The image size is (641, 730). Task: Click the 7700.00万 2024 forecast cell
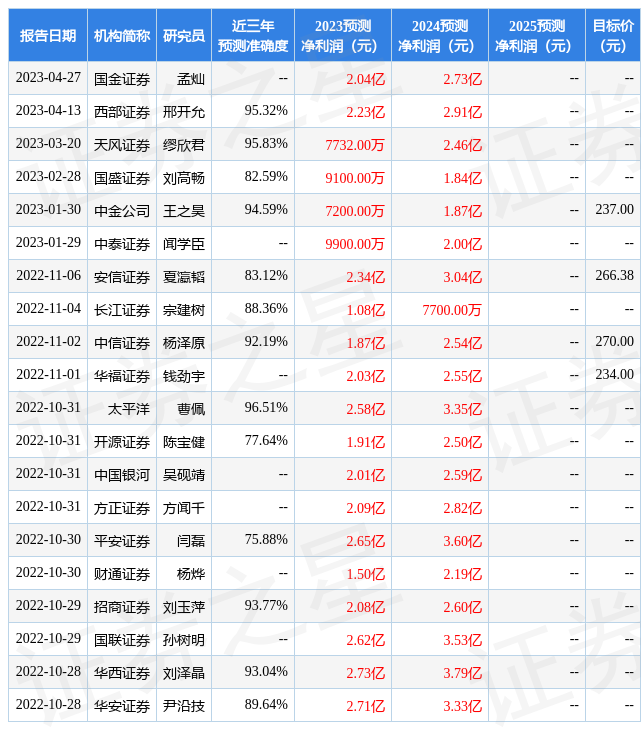click(x=452, y=310)
